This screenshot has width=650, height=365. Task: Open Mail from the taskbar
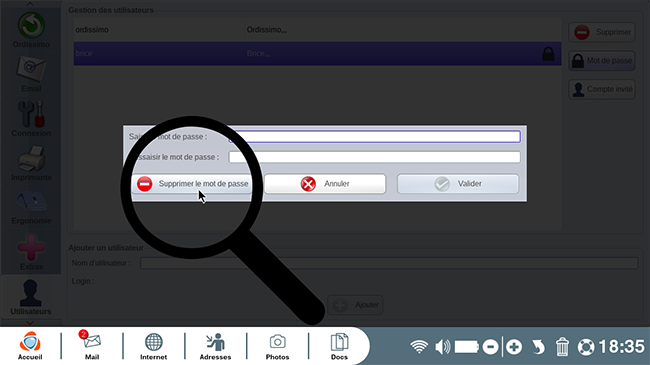(91, 346)
